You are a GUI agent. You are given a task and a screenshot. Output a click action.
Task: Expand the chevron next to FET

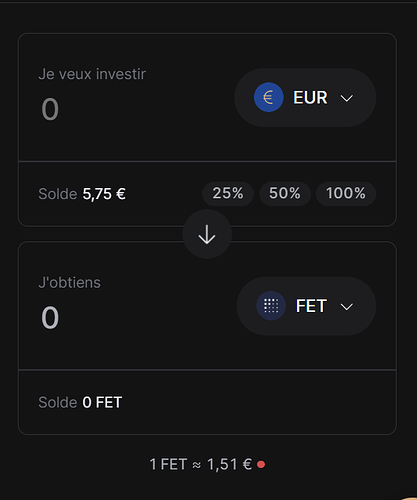347,307
